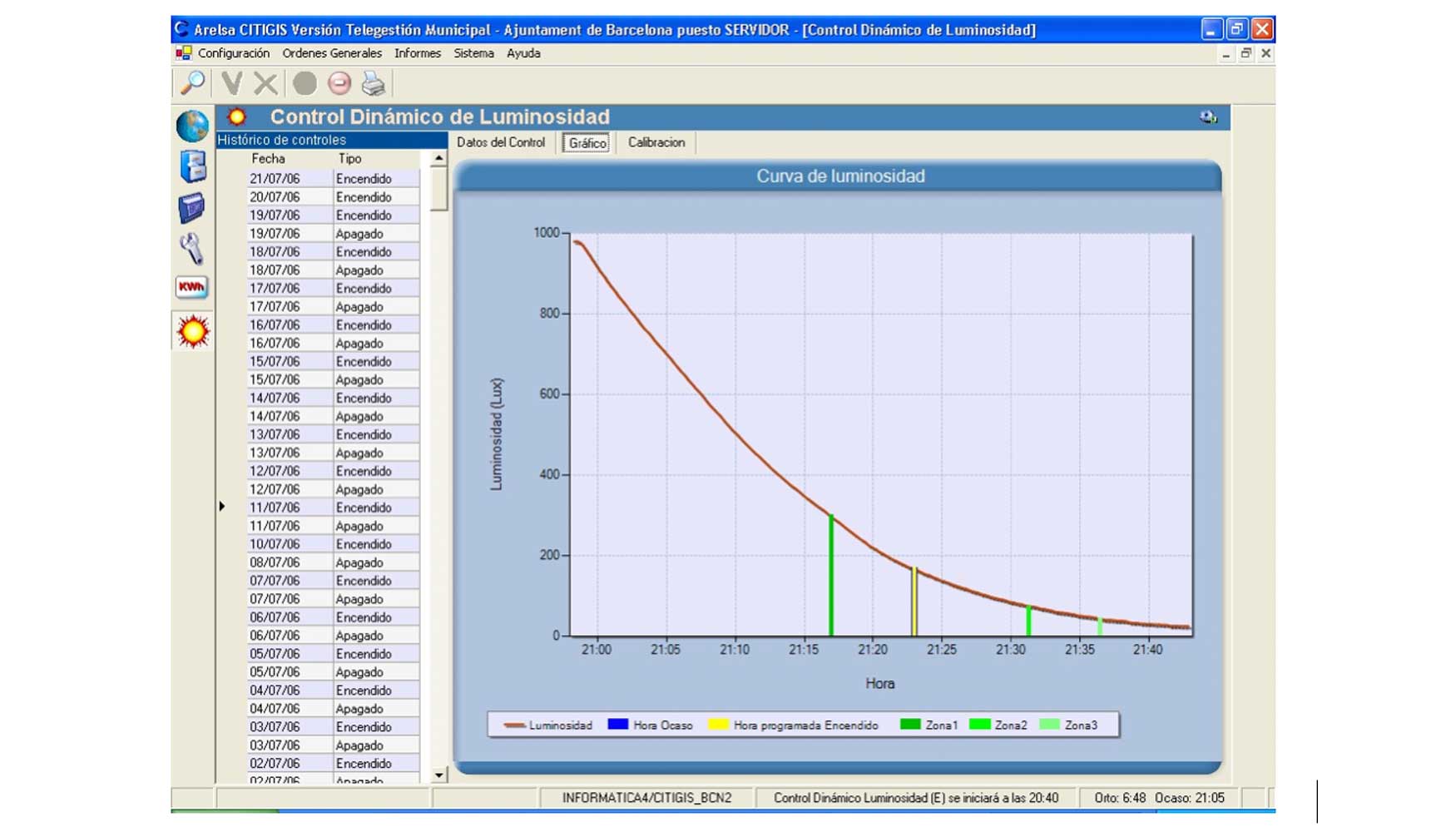Open the sun luminosity sidebar icon
Screen dimensions: 1456x832
193,332
